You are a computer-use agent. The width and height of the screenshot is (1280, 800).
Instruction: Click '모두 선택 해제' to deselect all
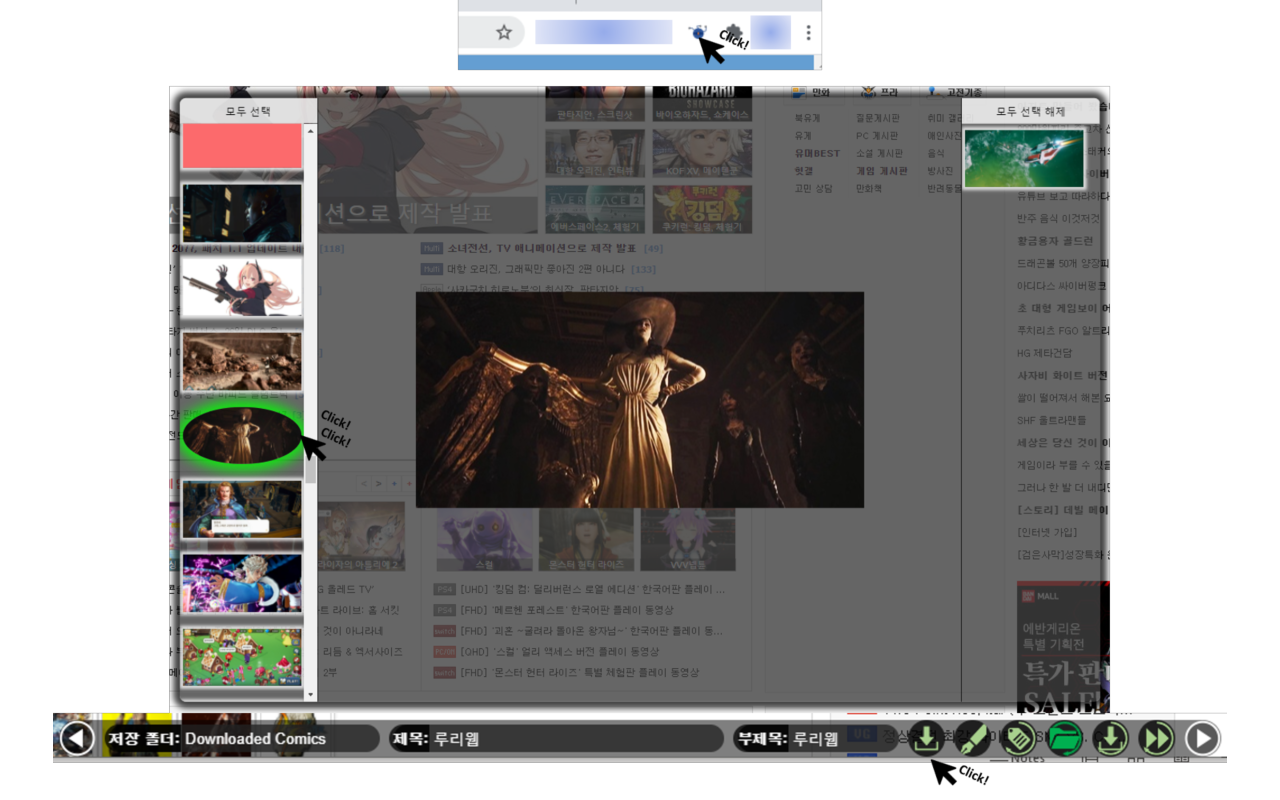point(1030,111)
